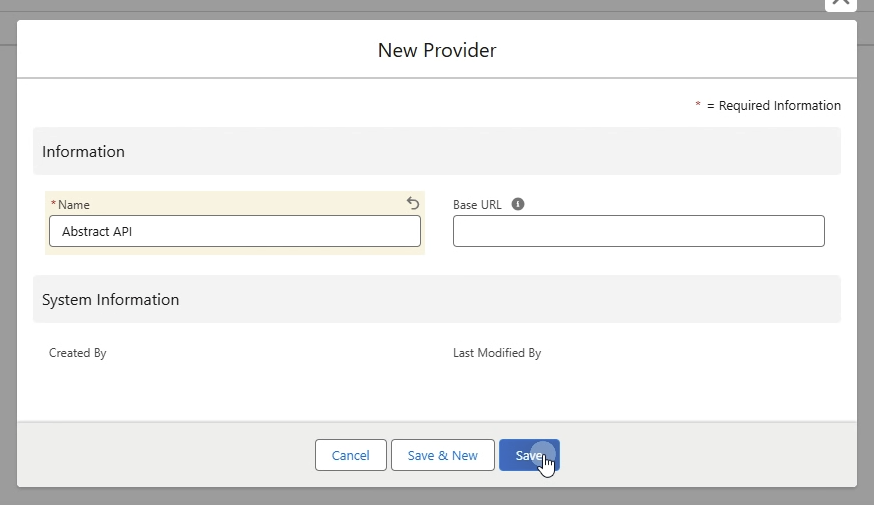Select the Last Modified By label
This screenshot has height=505, width=874.
(497, 353)
